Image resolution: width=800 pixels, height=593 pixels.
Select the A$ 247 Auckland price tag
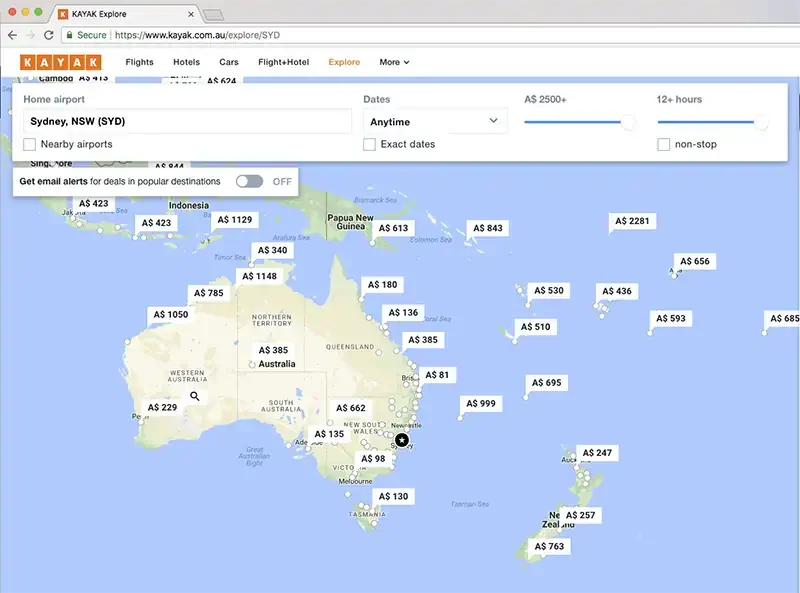597,453
